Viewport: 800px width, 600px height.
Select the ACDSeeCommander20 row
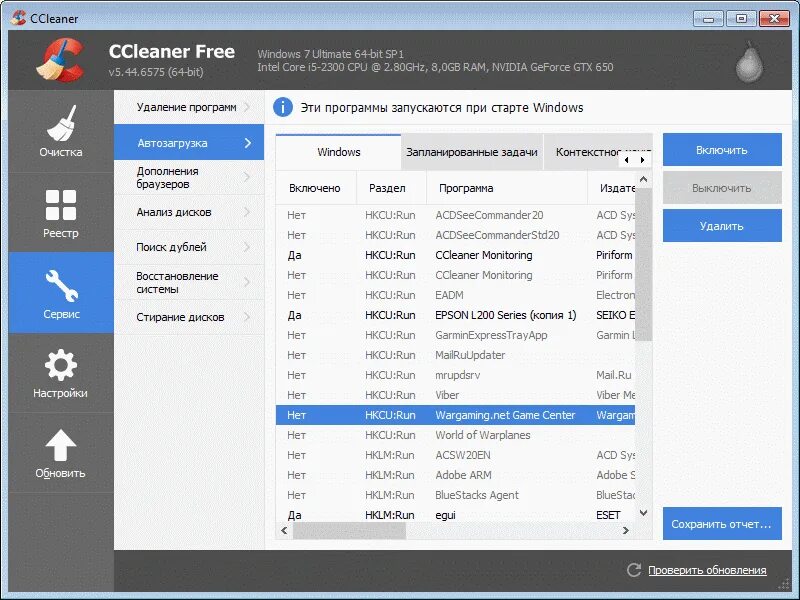tap(456, 215)
